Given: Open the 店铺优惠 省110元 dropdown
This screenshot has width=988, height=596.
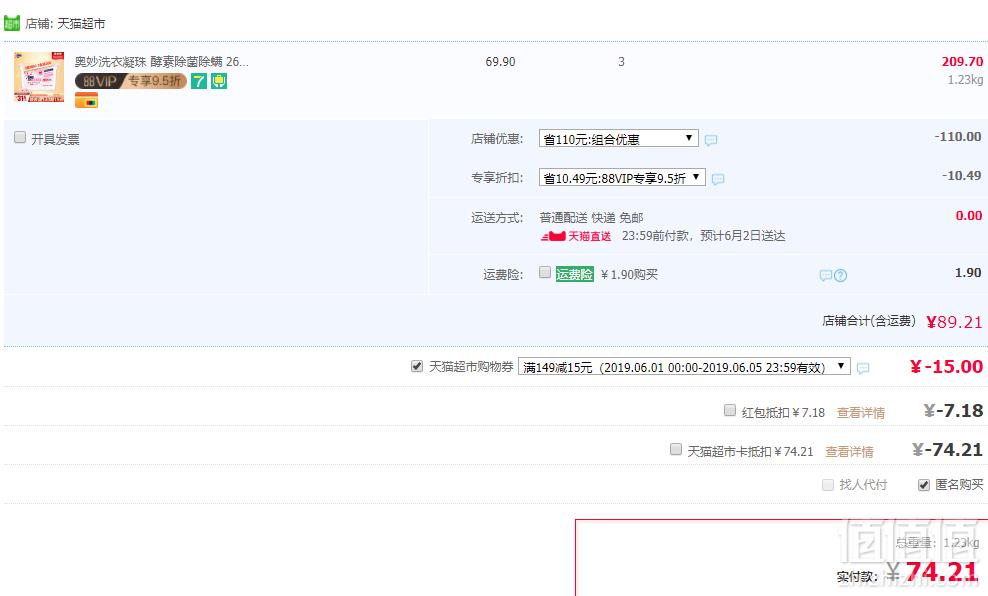Looking at the screenshot, I should [x=618, y=139].
